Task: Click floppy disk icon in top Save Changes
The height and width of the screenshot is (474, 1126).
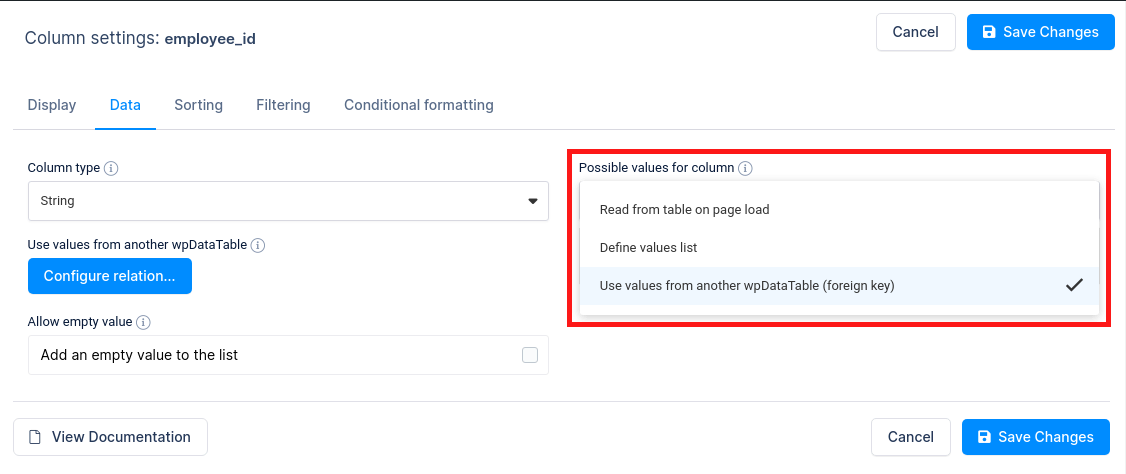Action: (x=989, y=32)
